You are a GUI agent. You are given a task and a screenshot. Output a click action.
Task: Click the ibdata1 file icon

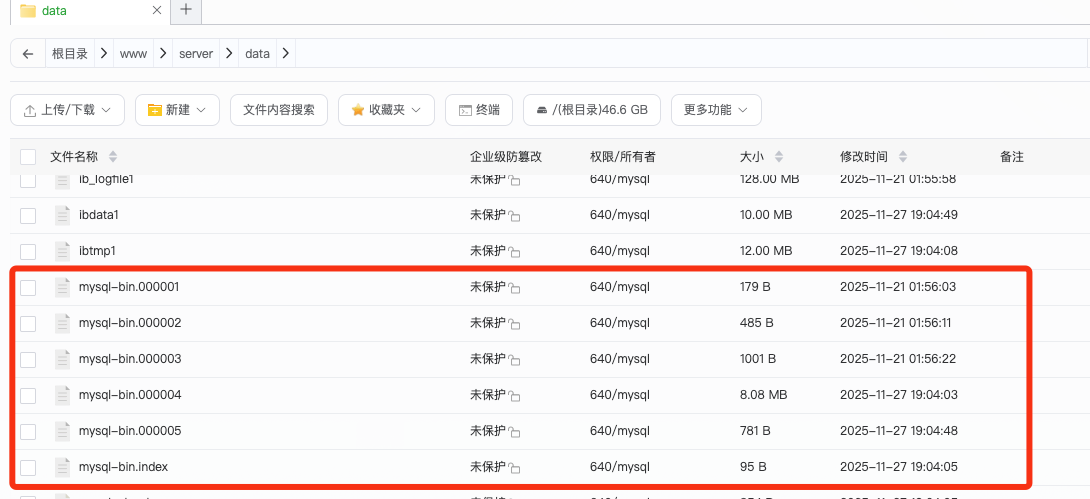pos(63,215)
